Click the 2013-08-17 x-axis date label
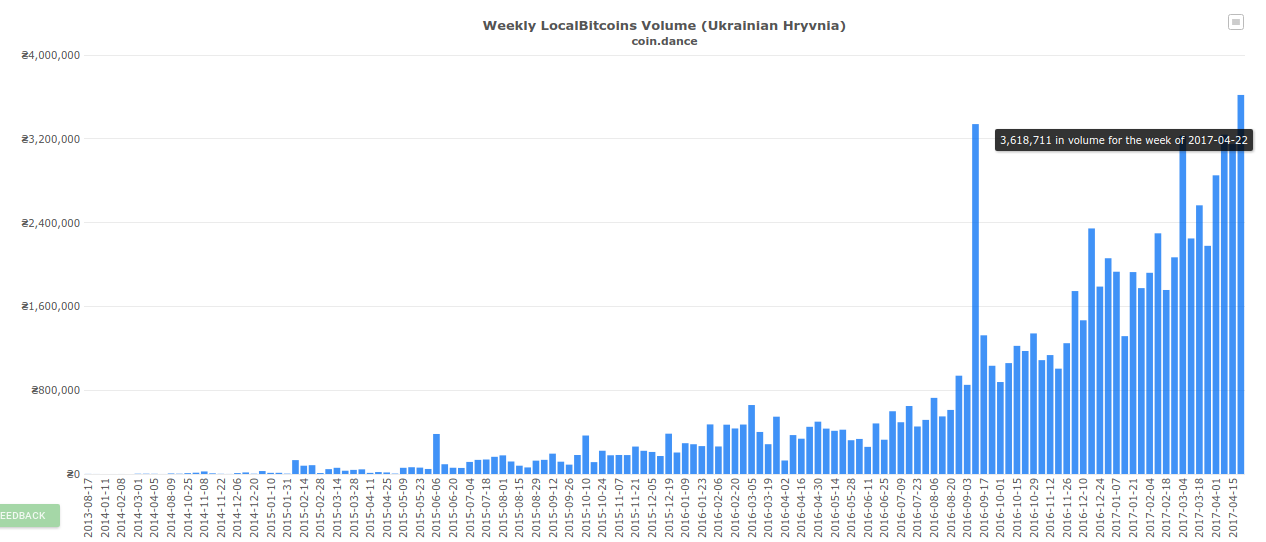 tap(88, 508)
